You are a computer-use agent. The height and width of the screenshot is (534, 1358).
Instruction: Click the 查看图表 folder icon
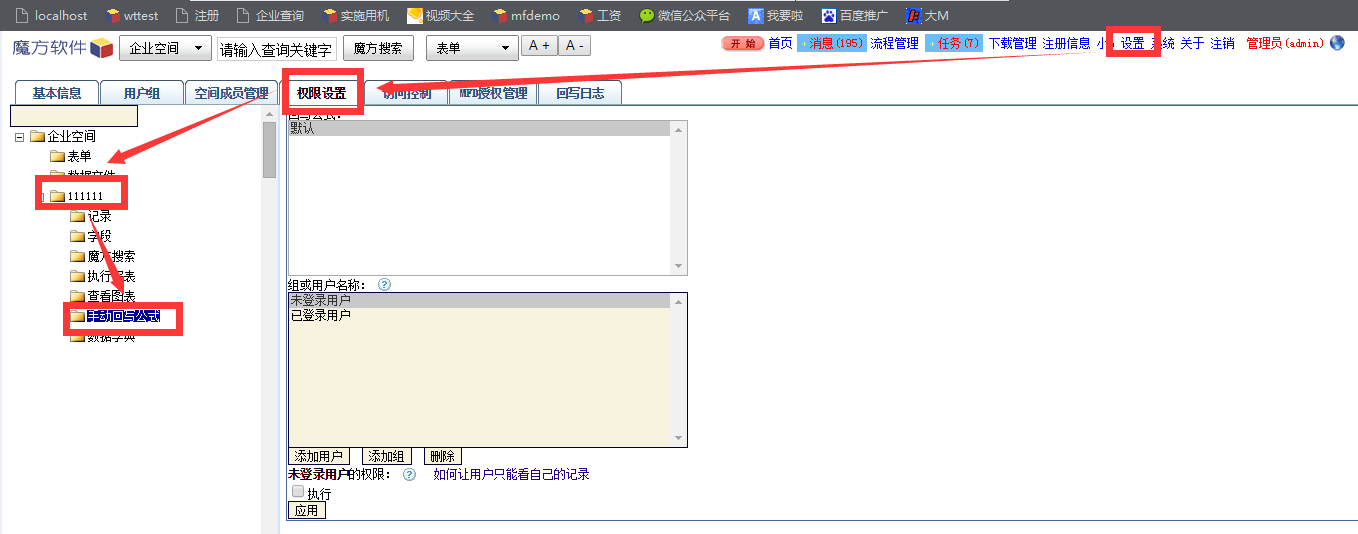pos(77,296)
